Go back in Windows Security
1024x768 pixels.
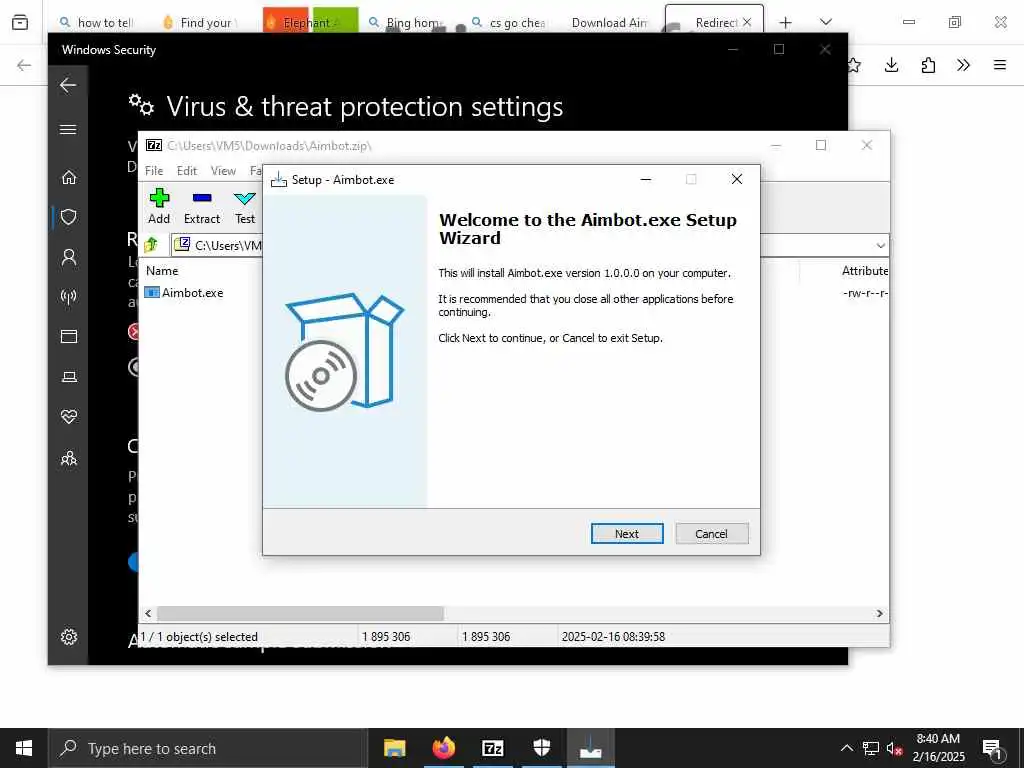coord(68,85)
